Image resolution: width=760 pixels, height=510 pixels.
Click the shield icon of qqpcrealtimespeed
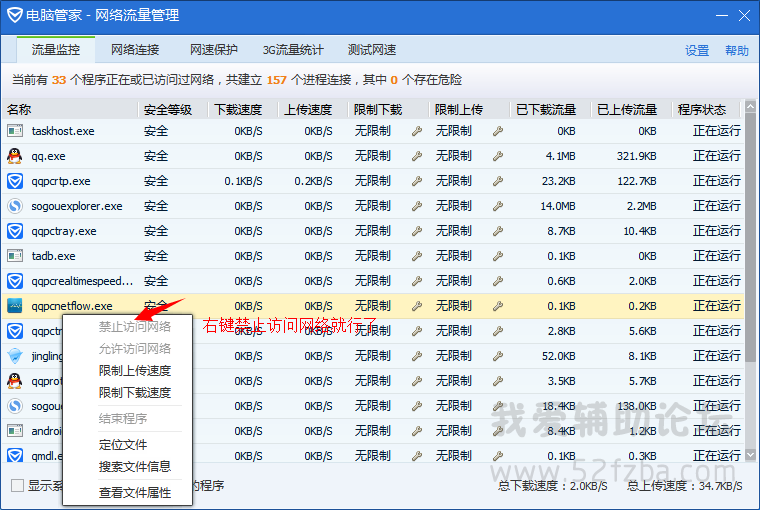pos(15,281)
